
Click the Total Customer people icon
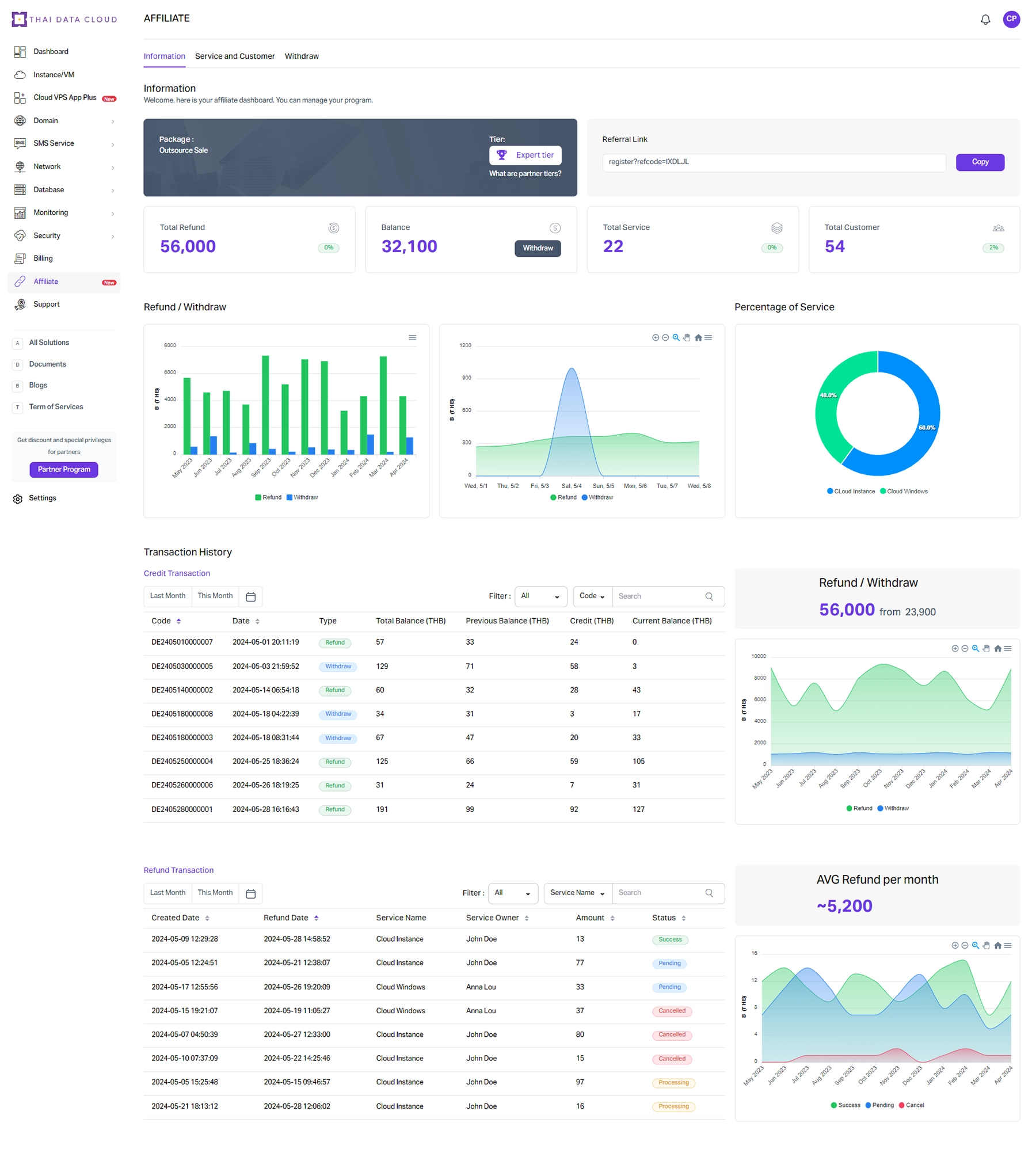[x=998, y=228]
